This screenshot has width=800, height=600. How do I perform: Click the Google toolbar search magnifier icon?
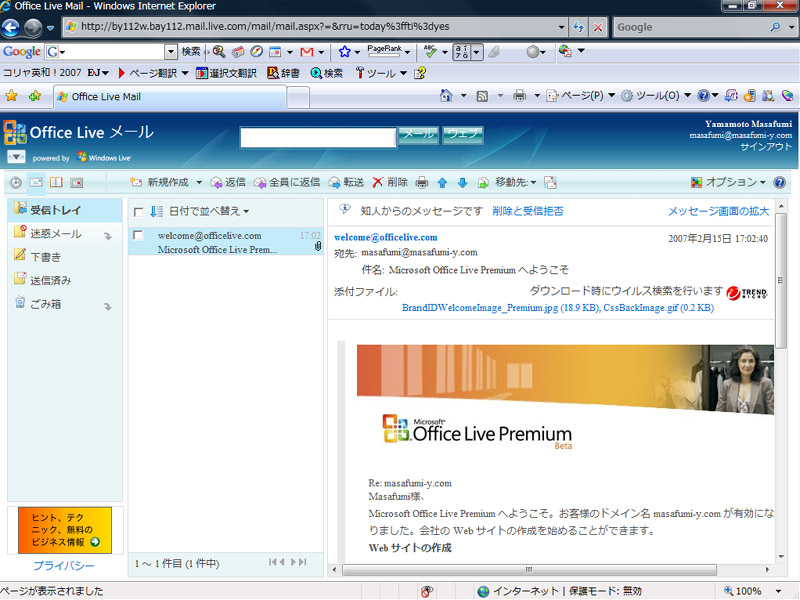coord(219,52)
